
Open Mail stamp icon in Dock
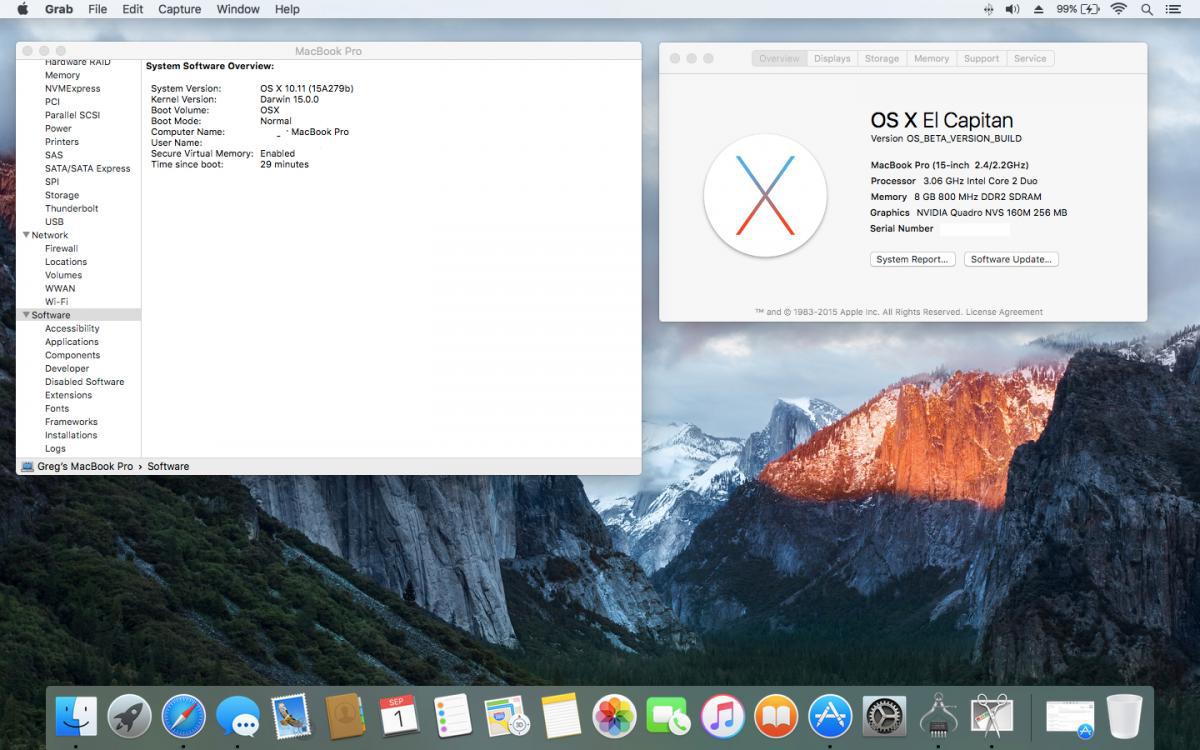pyautogui.click(x=291, y=716)
